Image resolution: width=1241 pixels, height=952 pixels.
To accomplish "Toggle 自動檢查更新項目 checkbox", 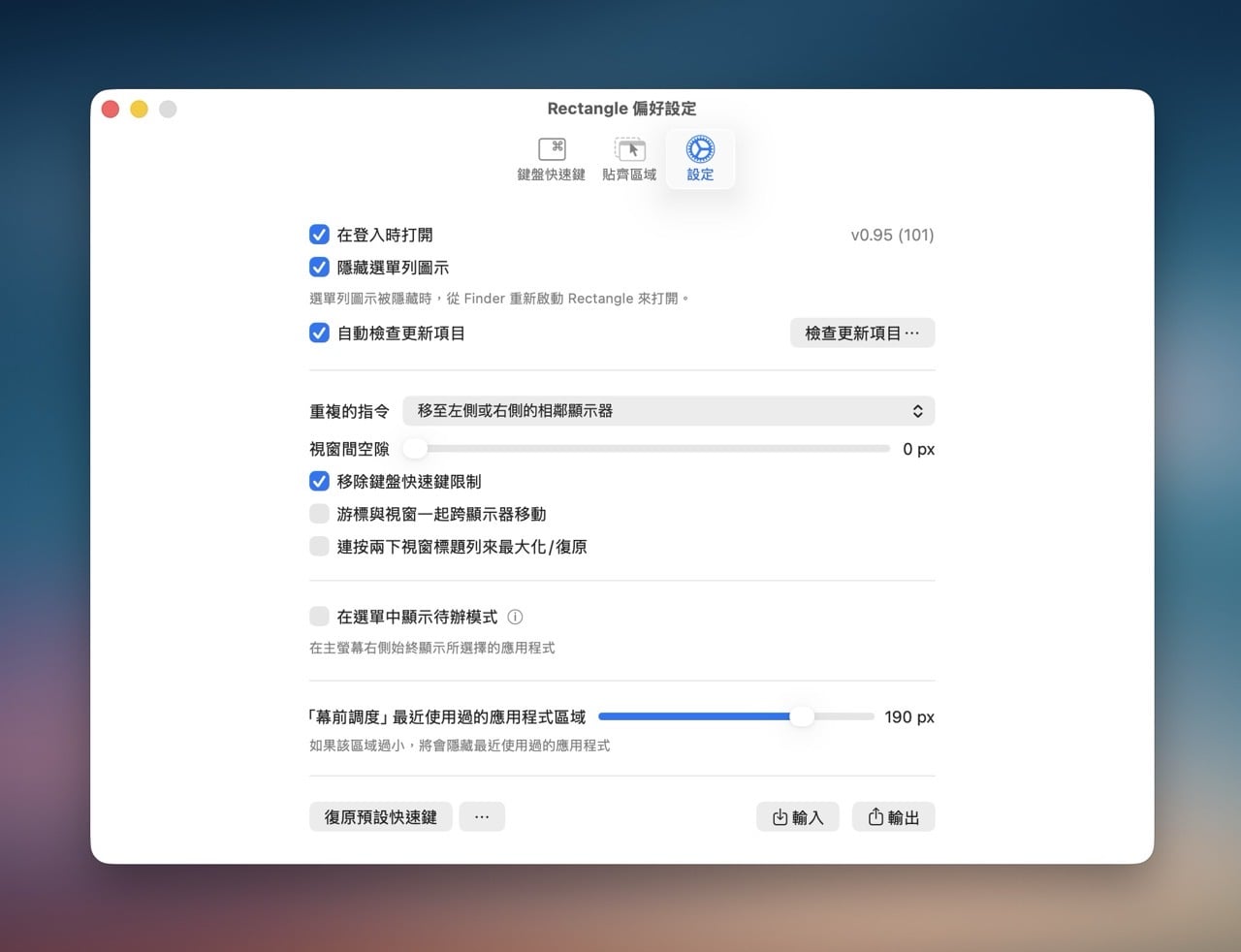I will coord(319,333).
